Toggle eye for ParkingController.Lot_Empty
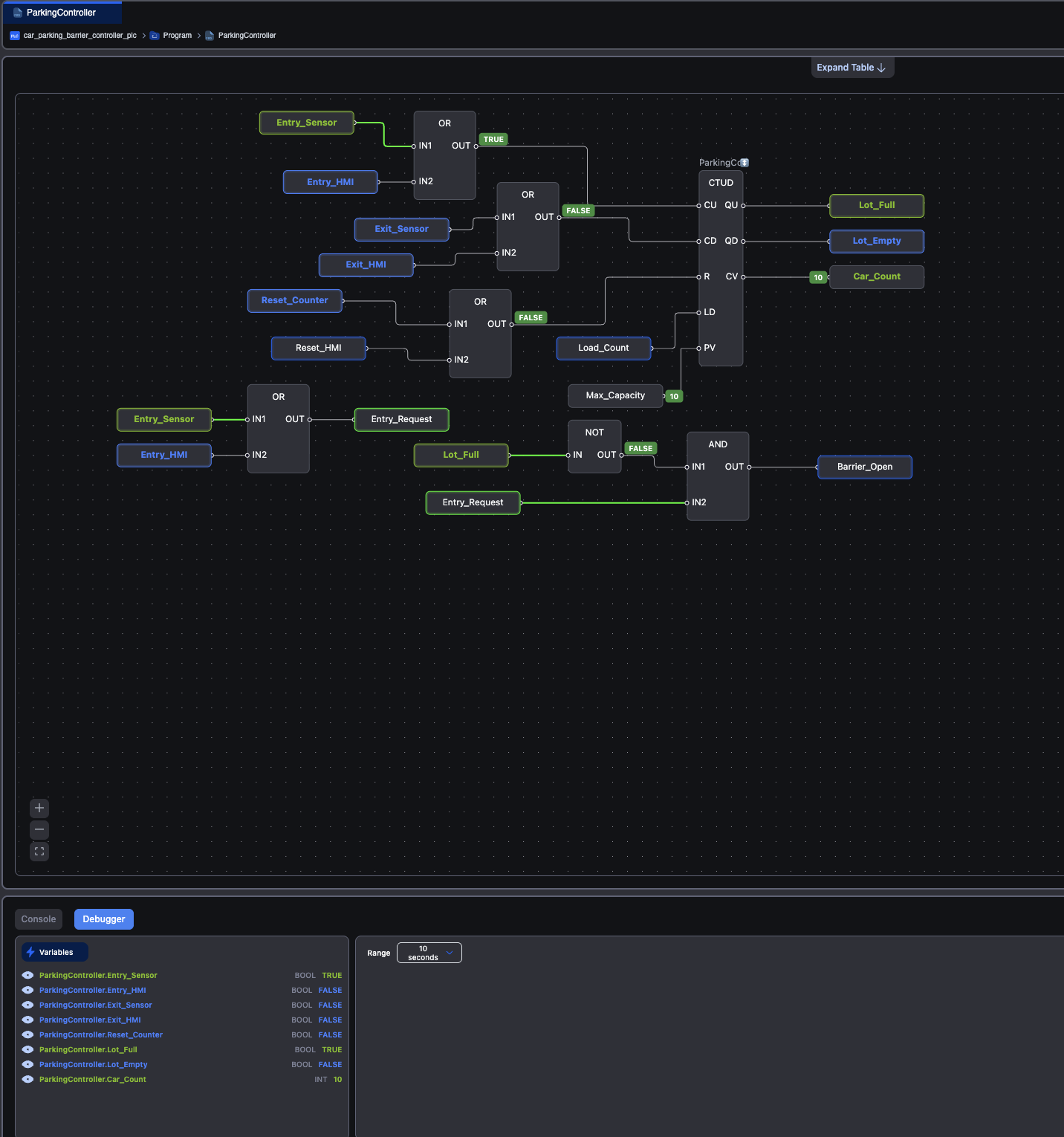 click(x=27, y=1064)
